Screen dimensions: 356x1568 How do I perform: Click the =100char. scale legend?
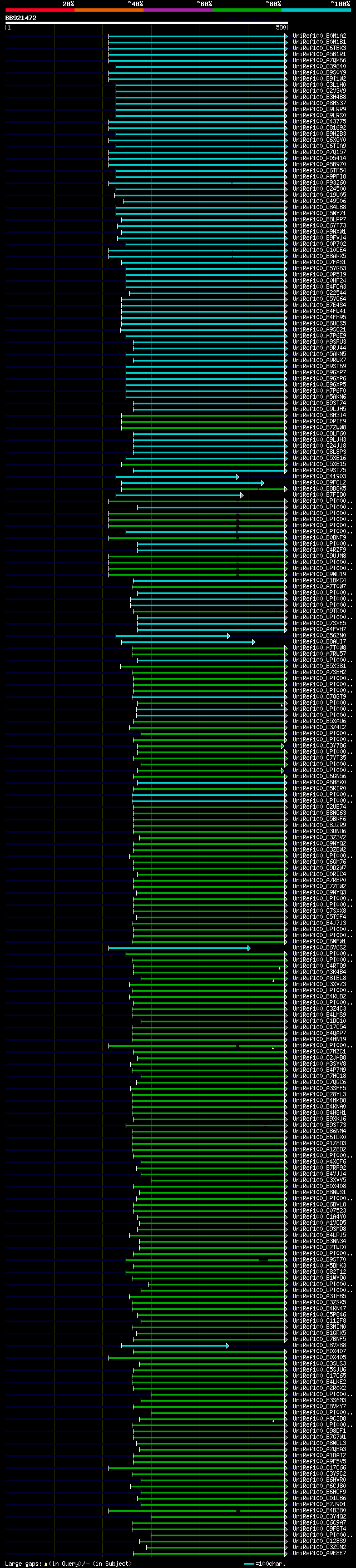click(265, 1563)
